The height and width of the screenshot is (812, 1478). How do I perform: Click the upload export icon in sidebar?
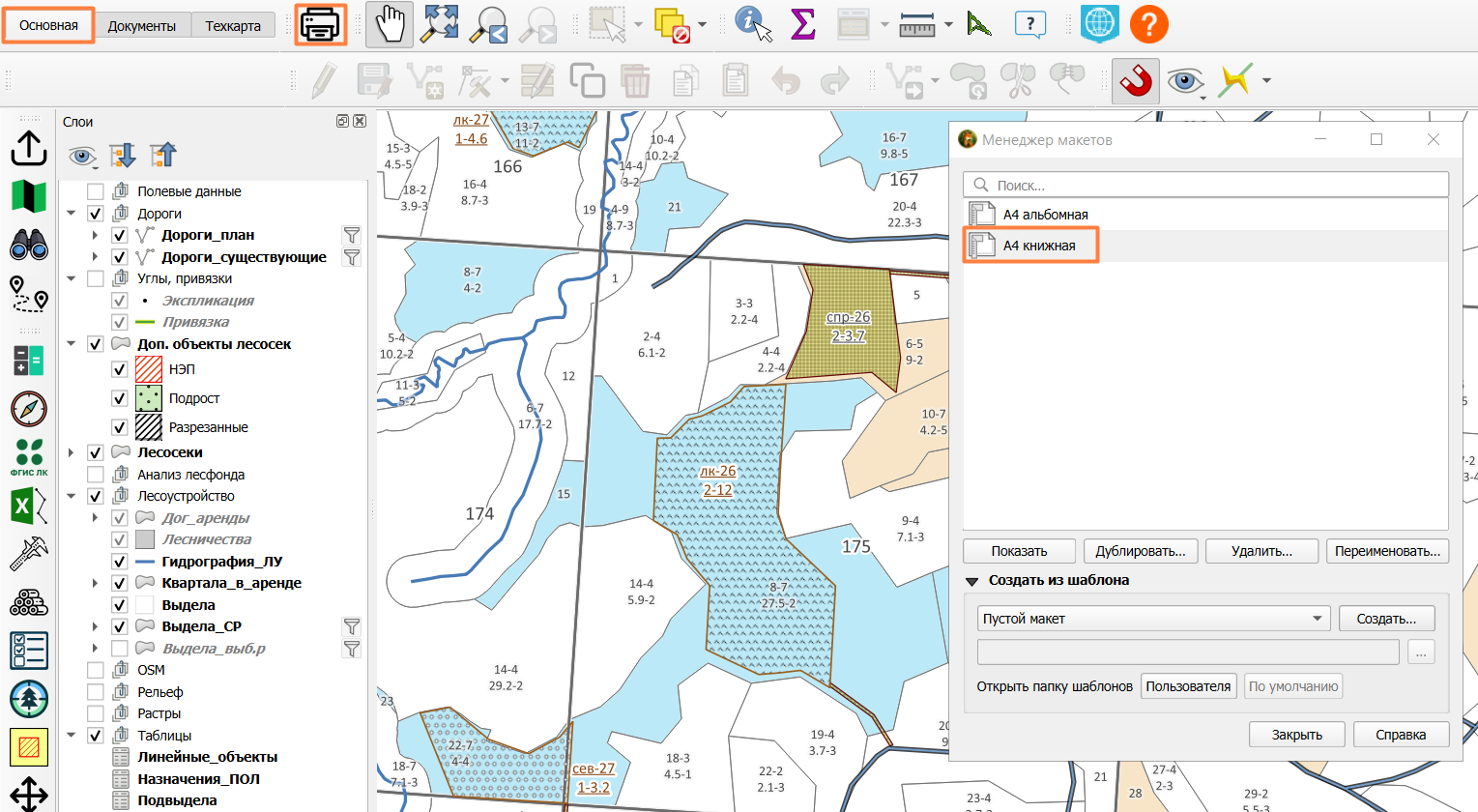point(29,148)
